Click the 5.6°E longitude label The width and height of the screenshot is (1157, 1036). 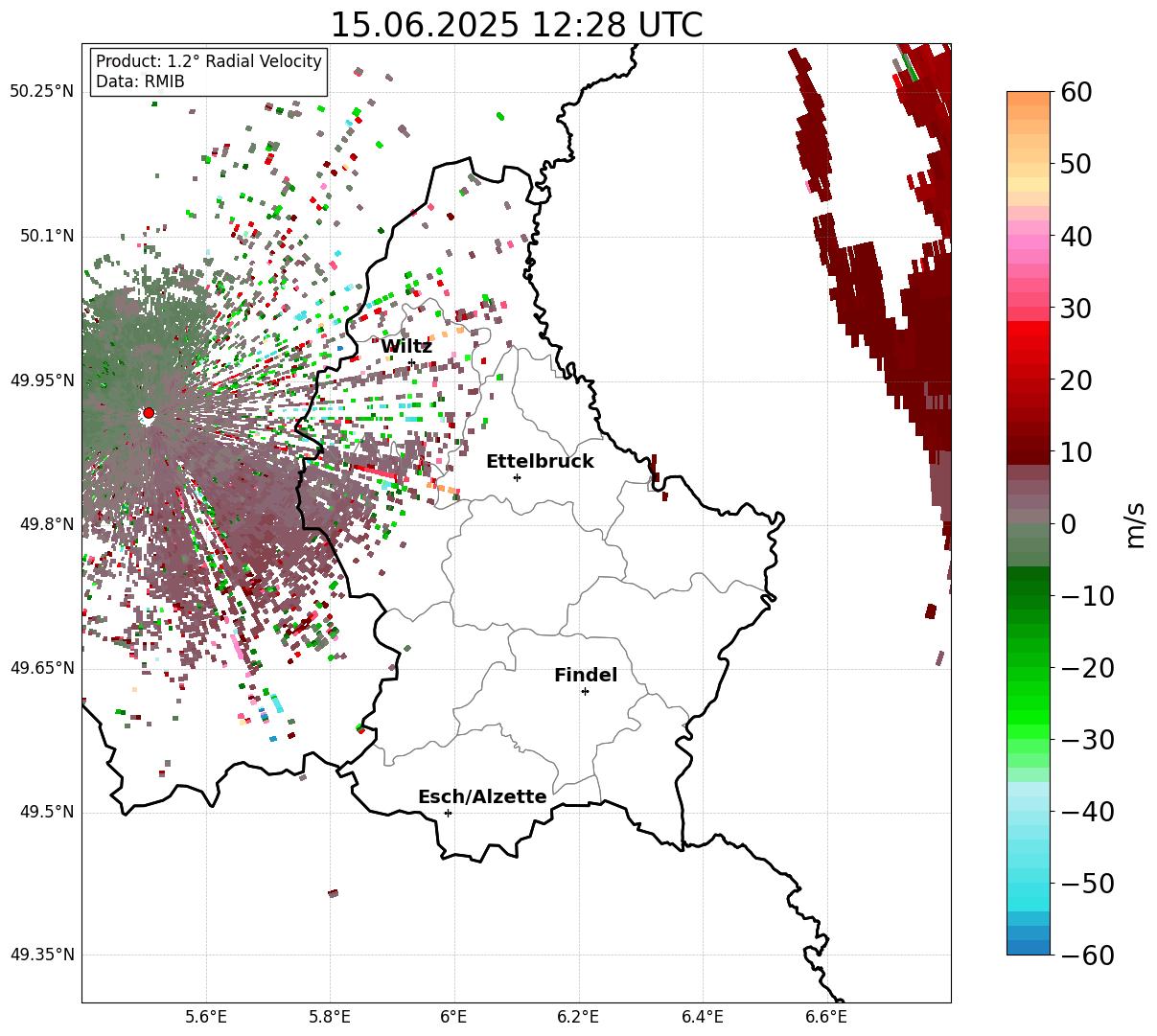point(206,1016)
